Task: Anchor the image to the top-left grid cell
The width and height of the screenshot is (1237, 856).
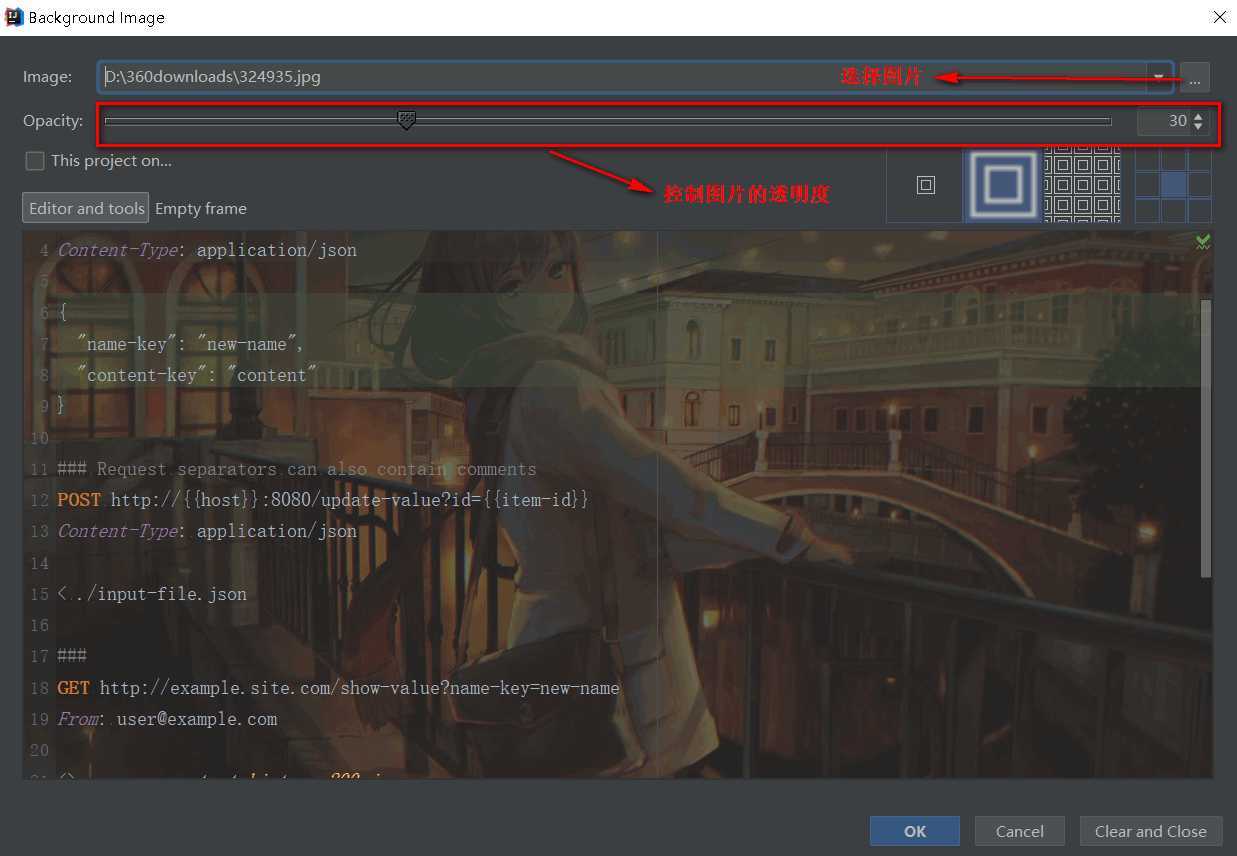Action: 1148,160
